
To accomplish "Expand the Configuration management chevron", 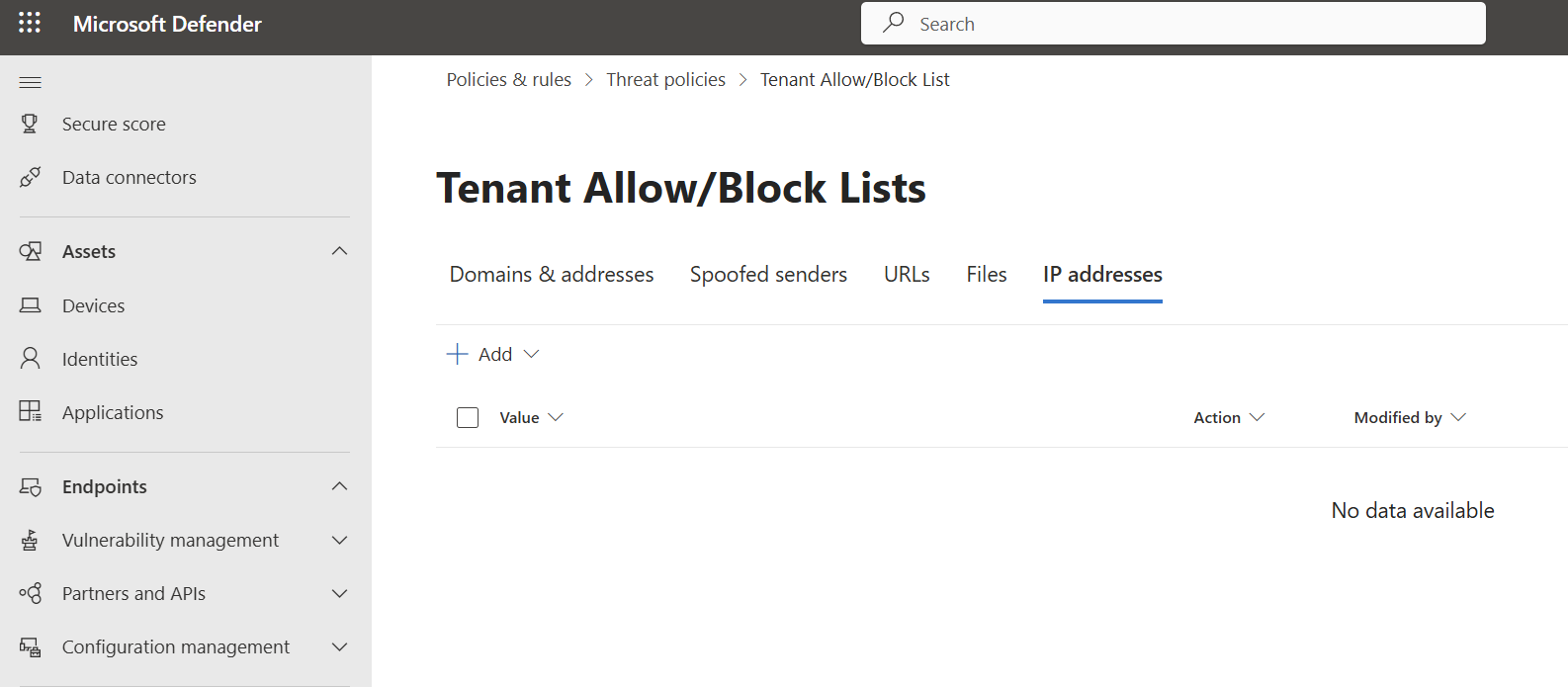I will point(339,646).
